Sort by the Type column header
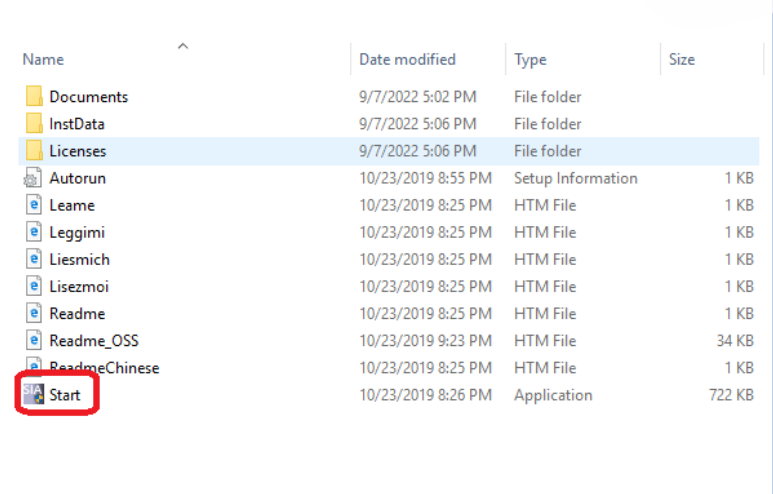Image resolution: width=773 pixels, height=494 pixels. (x=530, y=60)
